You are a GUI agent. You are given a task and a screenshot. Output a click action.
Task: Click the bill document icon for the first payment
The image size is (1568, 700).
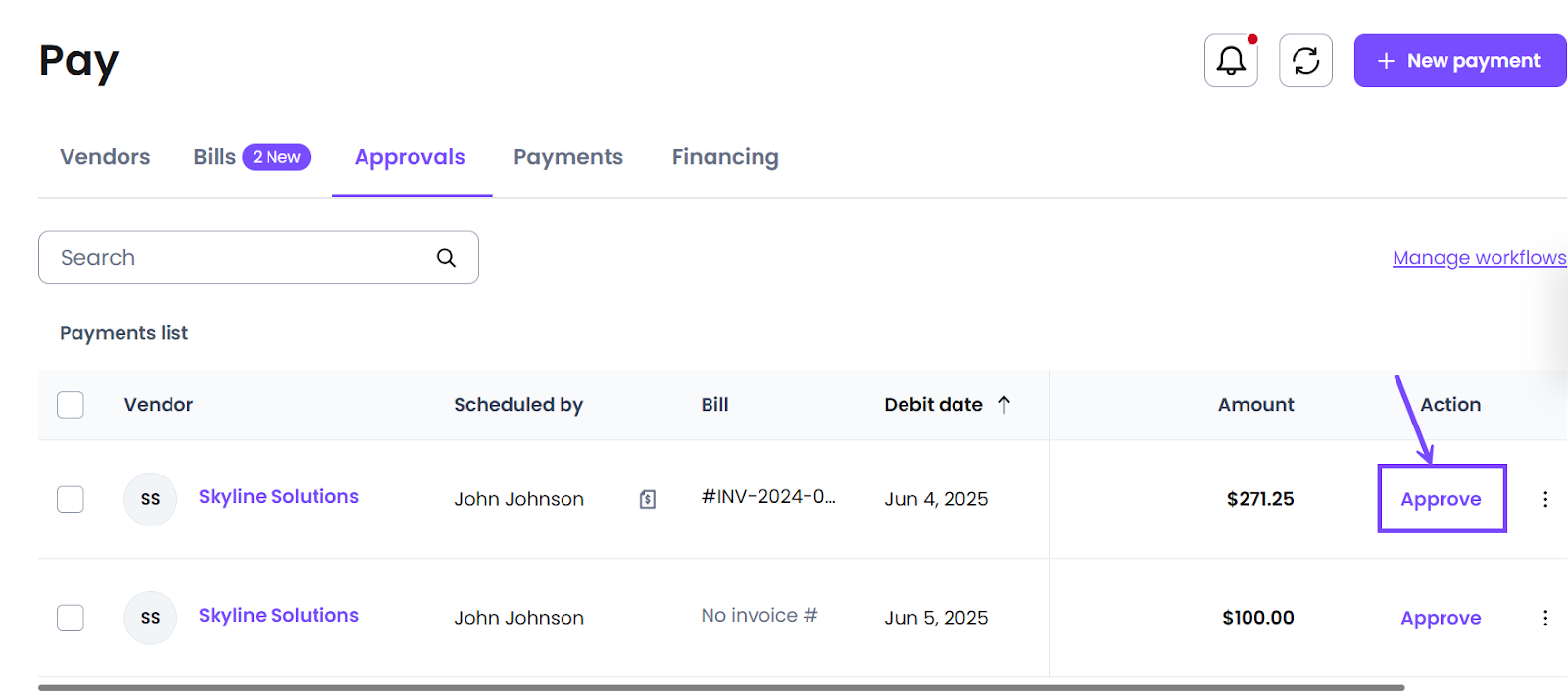click(x=648, y=499)
